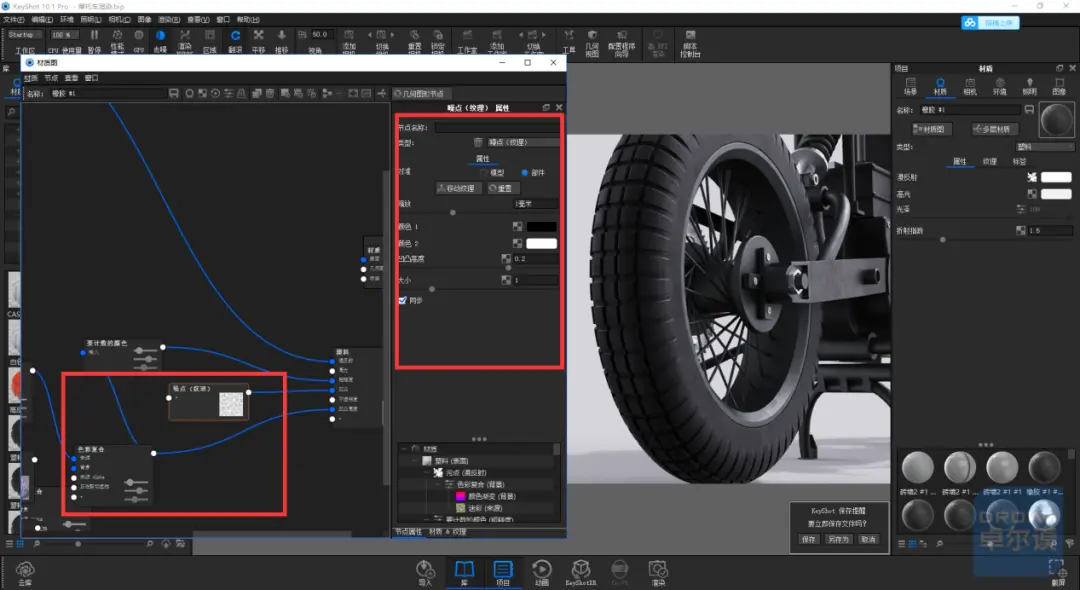Uncheck the 同步 sync checkbox
Screen dimensions: 1080x590
403,300
